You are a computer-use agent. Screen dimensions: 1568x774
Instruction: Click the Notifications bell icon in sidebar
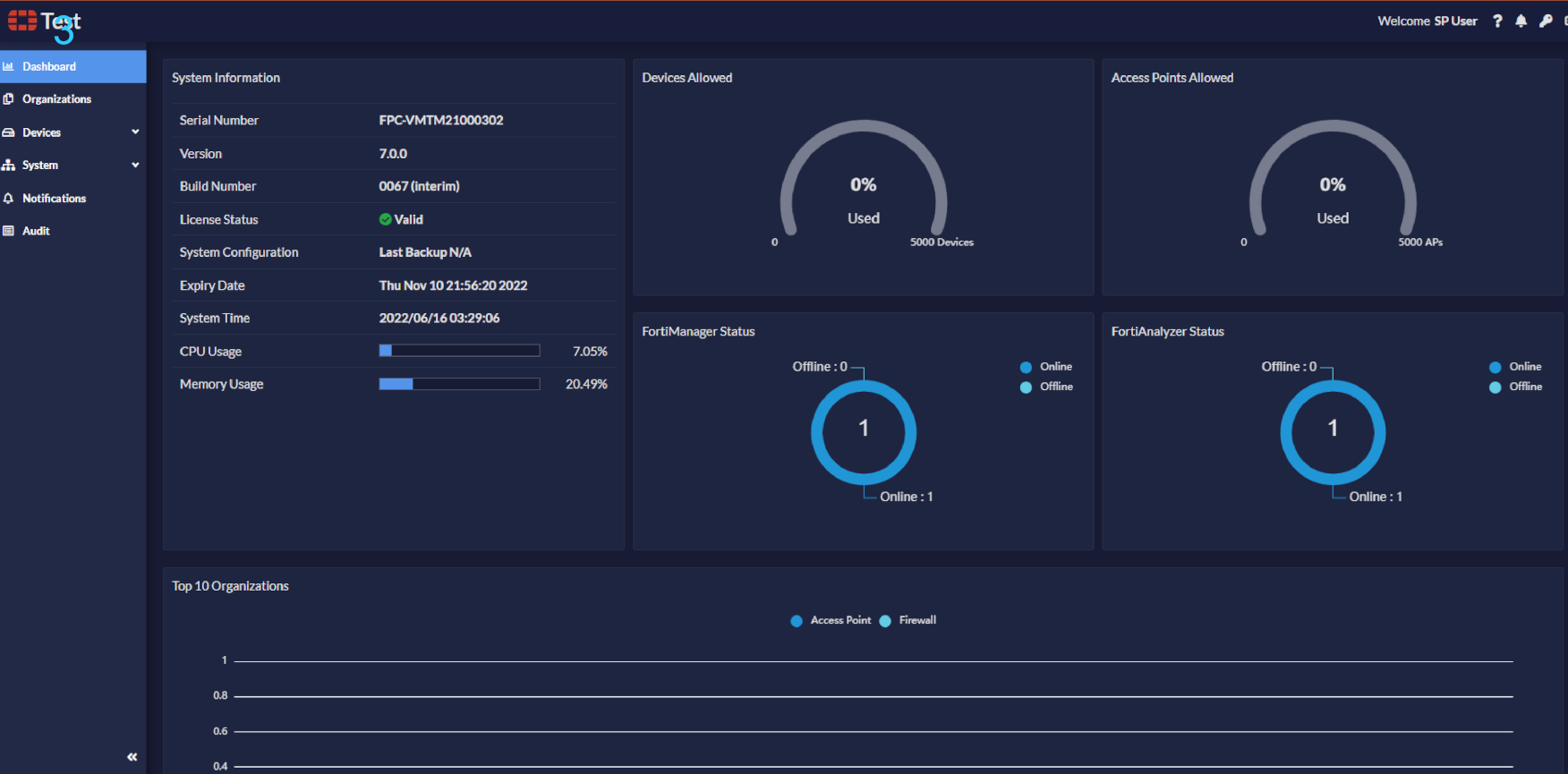pyautogui.click(x=9, y=199)
